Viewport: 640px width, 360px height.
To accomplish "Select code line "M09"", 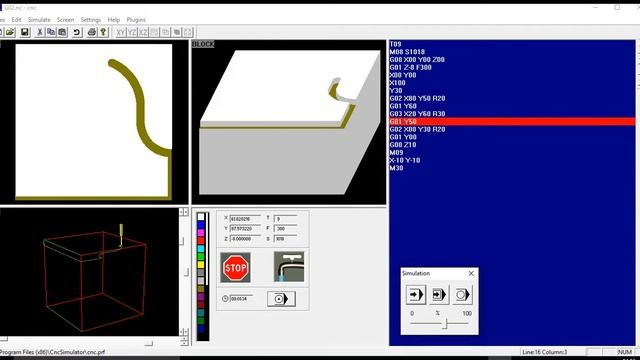I will (x=396, y=153).
